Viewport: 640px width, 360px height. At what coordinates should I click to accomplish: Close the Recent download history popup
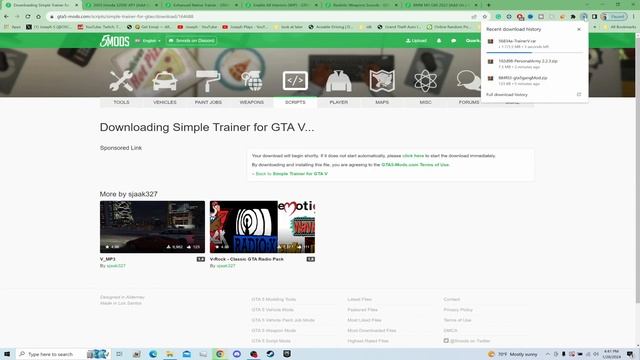579,29
